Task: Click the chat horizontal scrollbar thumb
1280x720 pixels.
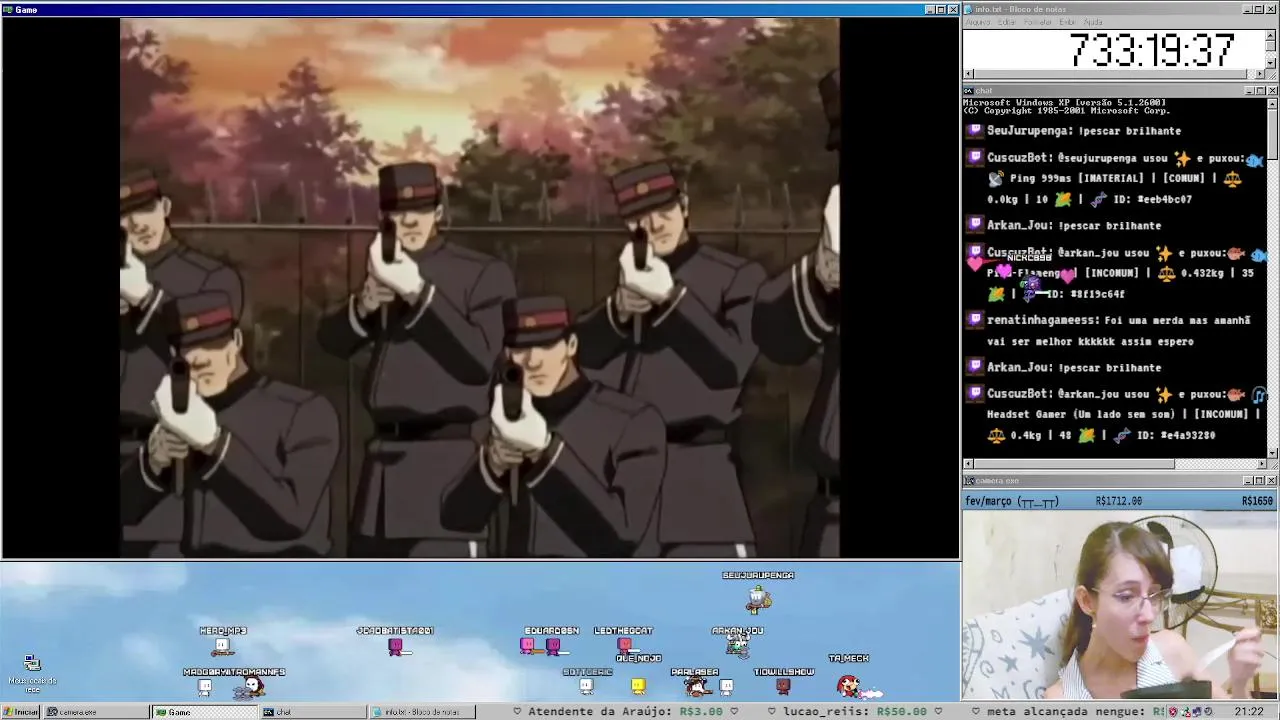Action: coord(1073,464)
